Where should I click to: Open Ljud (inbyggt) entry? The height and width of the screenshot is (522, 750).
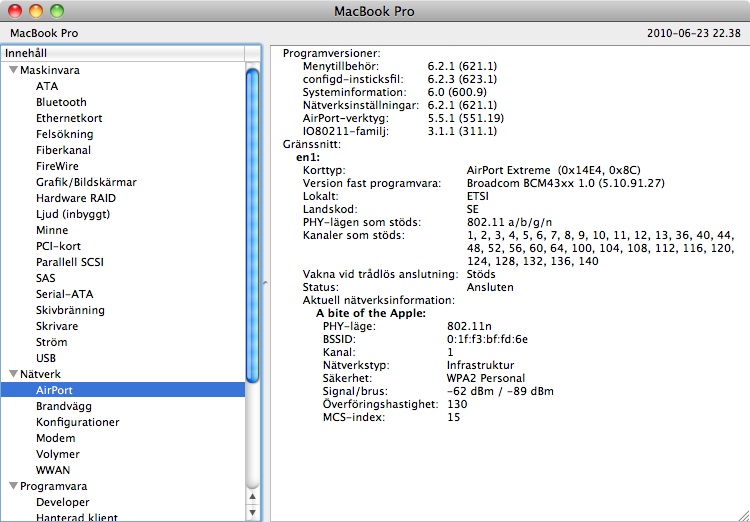pyautogui.click(x=73, y=214)
